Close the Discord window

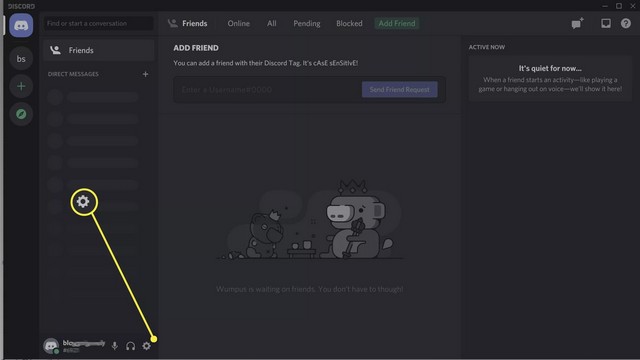[x=633, y=6]
